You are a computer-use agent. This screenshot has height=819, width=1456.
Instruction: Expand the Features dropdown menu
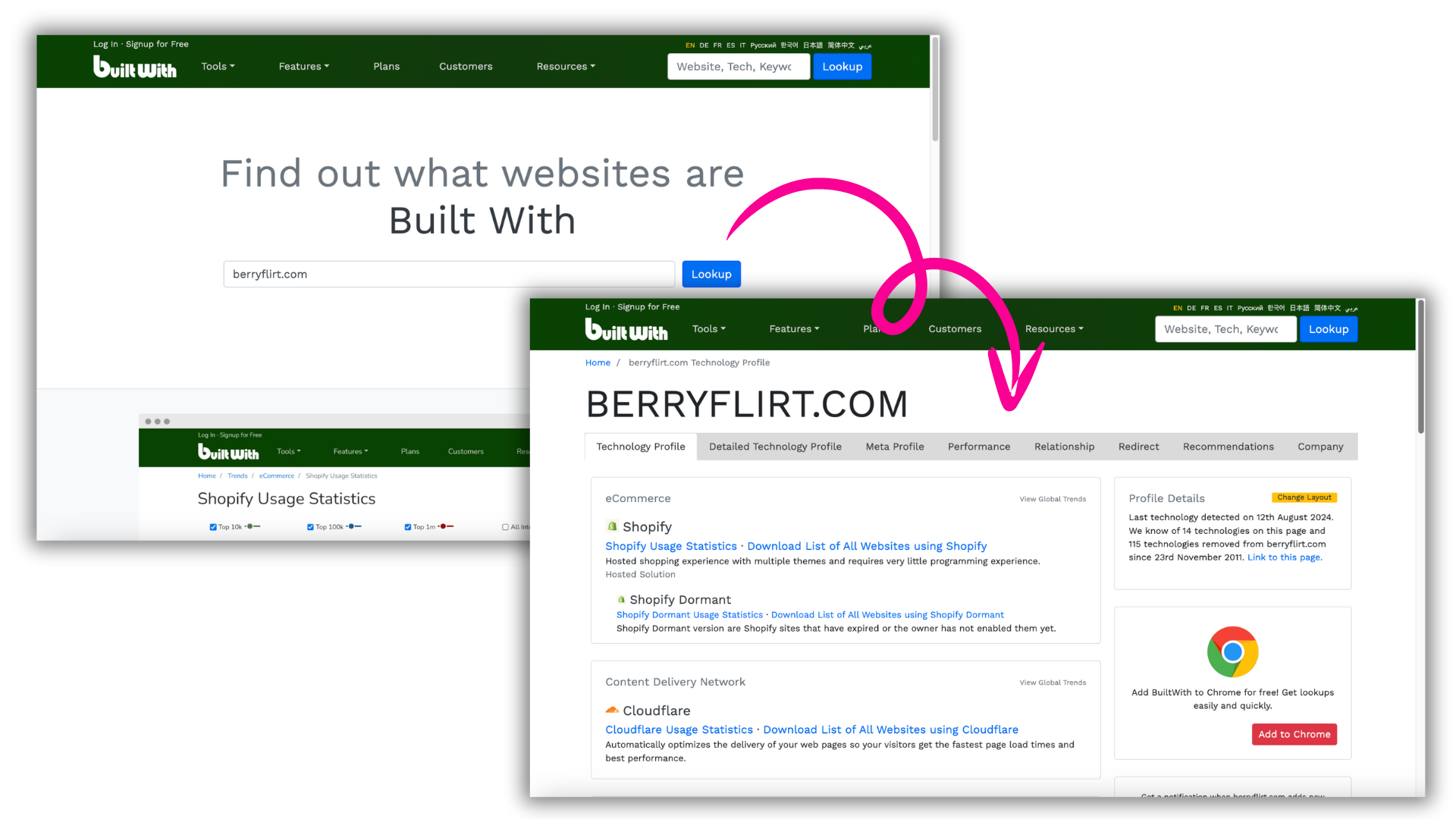[x=794, y=328]
